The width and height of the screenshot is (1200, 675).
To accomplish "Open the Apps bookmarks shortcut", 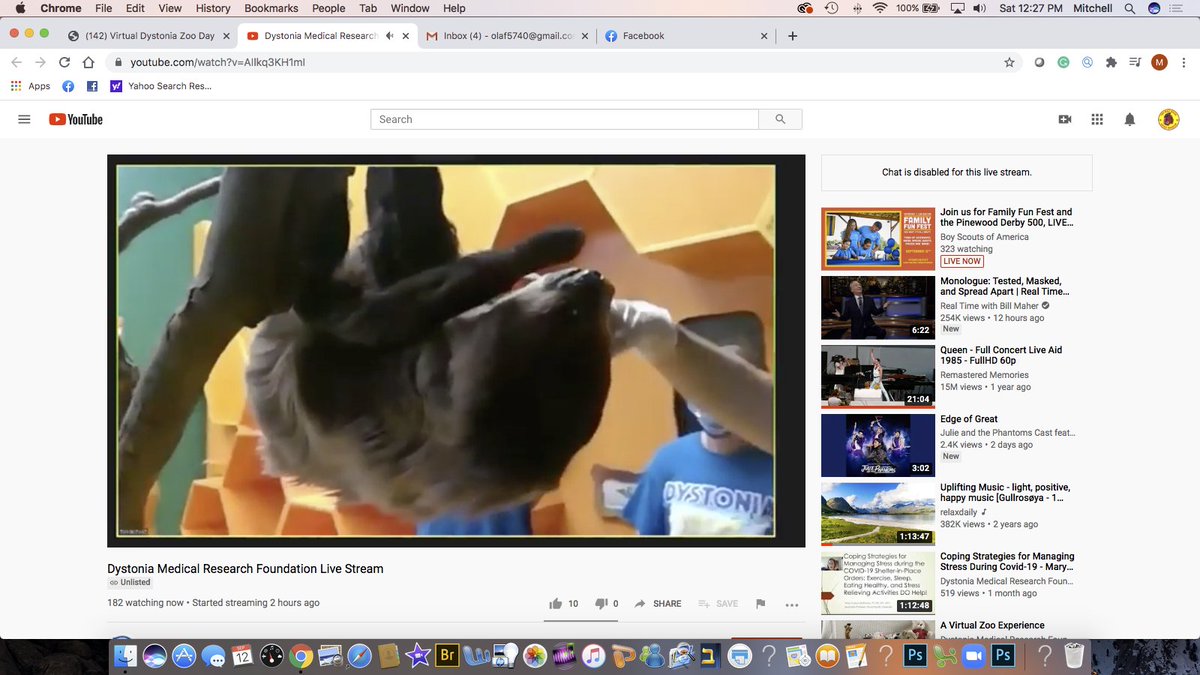I will click(x=30, y=86).
